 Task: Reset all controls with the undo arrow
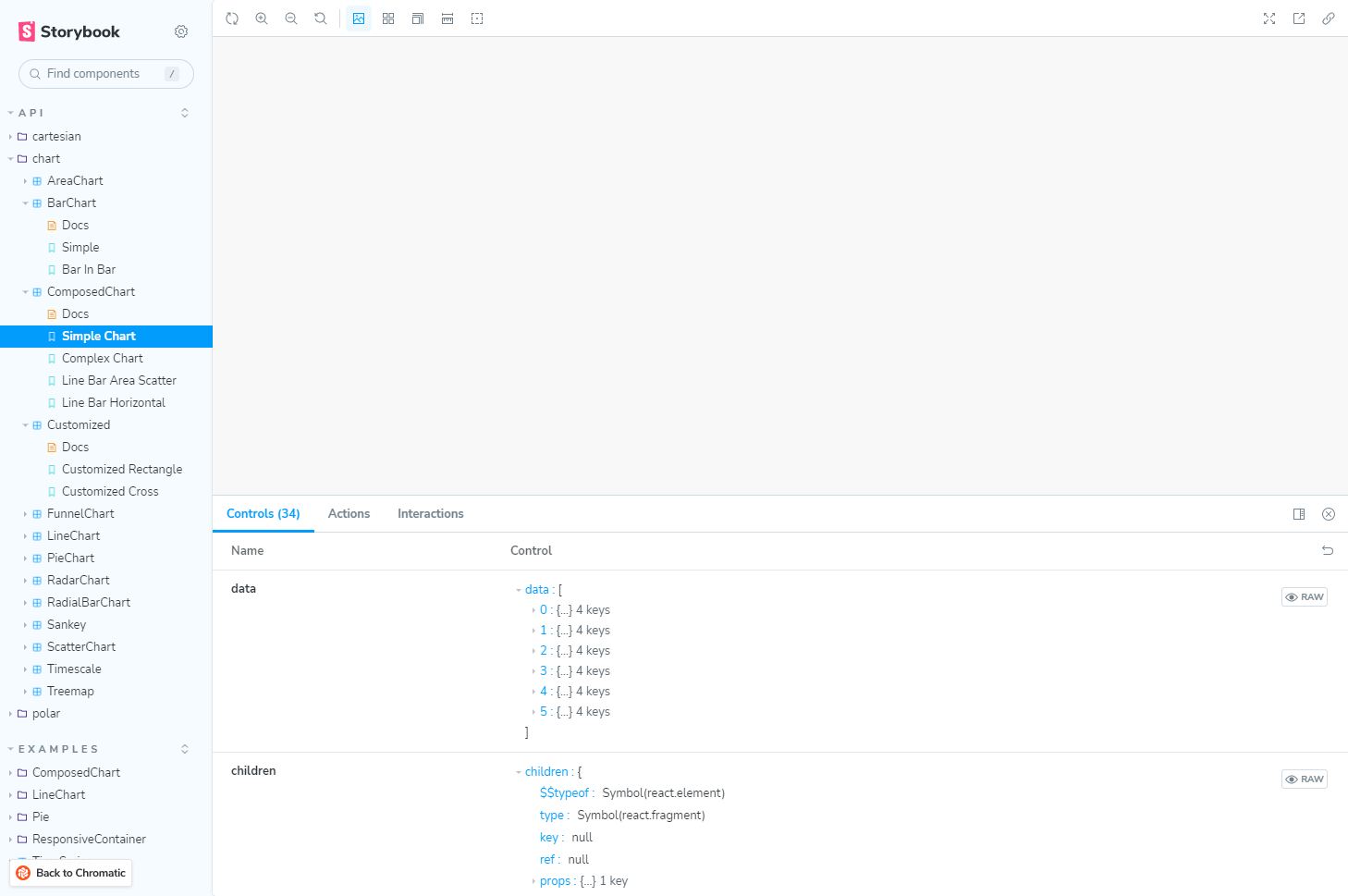coord(1328,550)
